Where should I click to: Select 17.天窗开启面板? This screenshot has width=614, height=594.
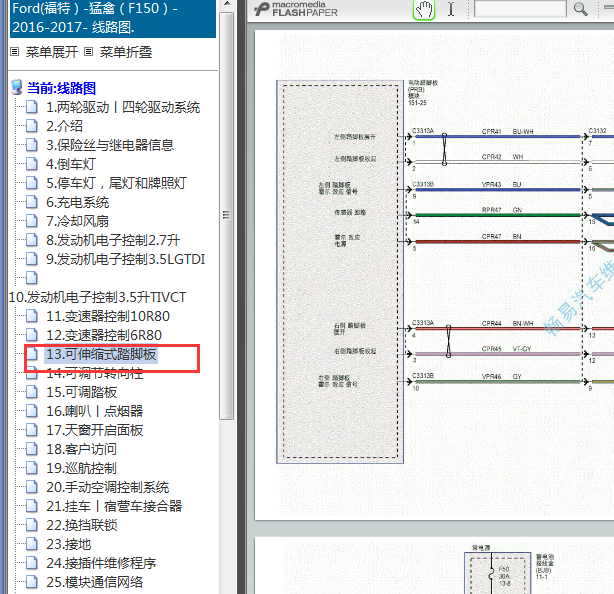tap(95, 430)
